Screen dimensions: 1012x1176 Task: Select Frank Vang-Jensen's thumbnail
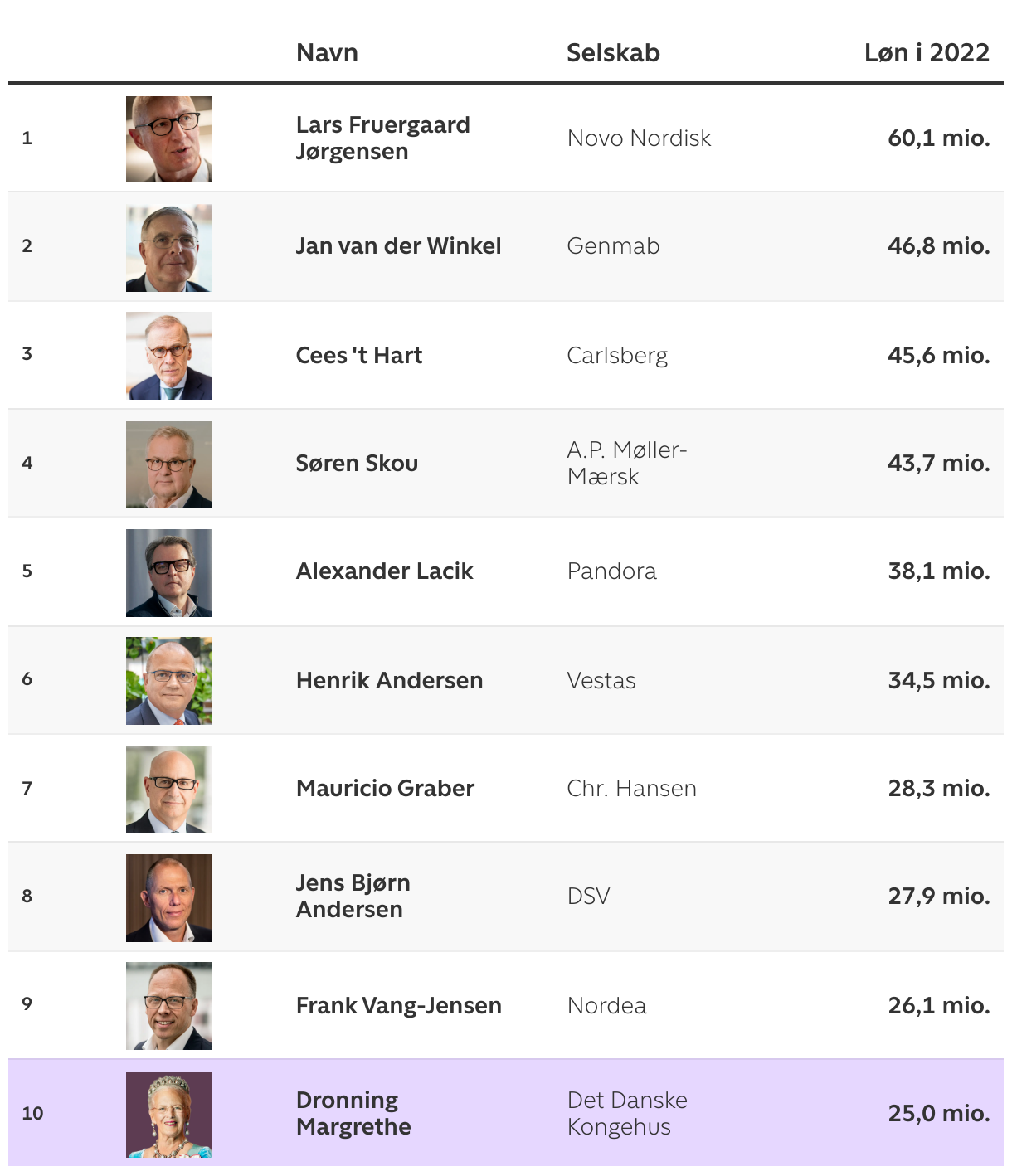[169, 1006]
